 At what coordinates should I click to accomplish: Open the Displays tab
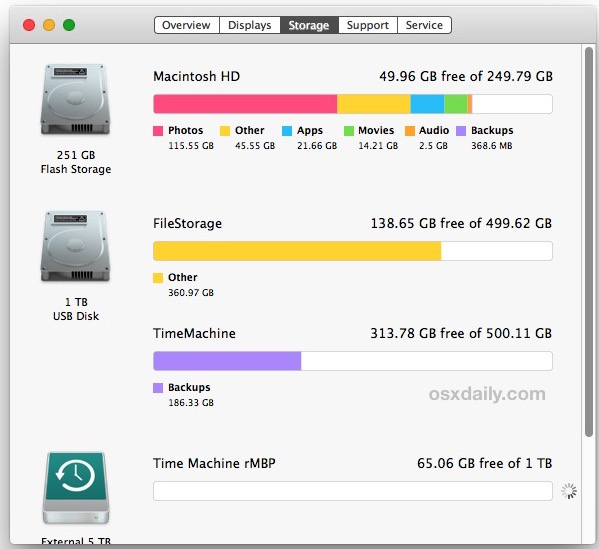point(250,25)
